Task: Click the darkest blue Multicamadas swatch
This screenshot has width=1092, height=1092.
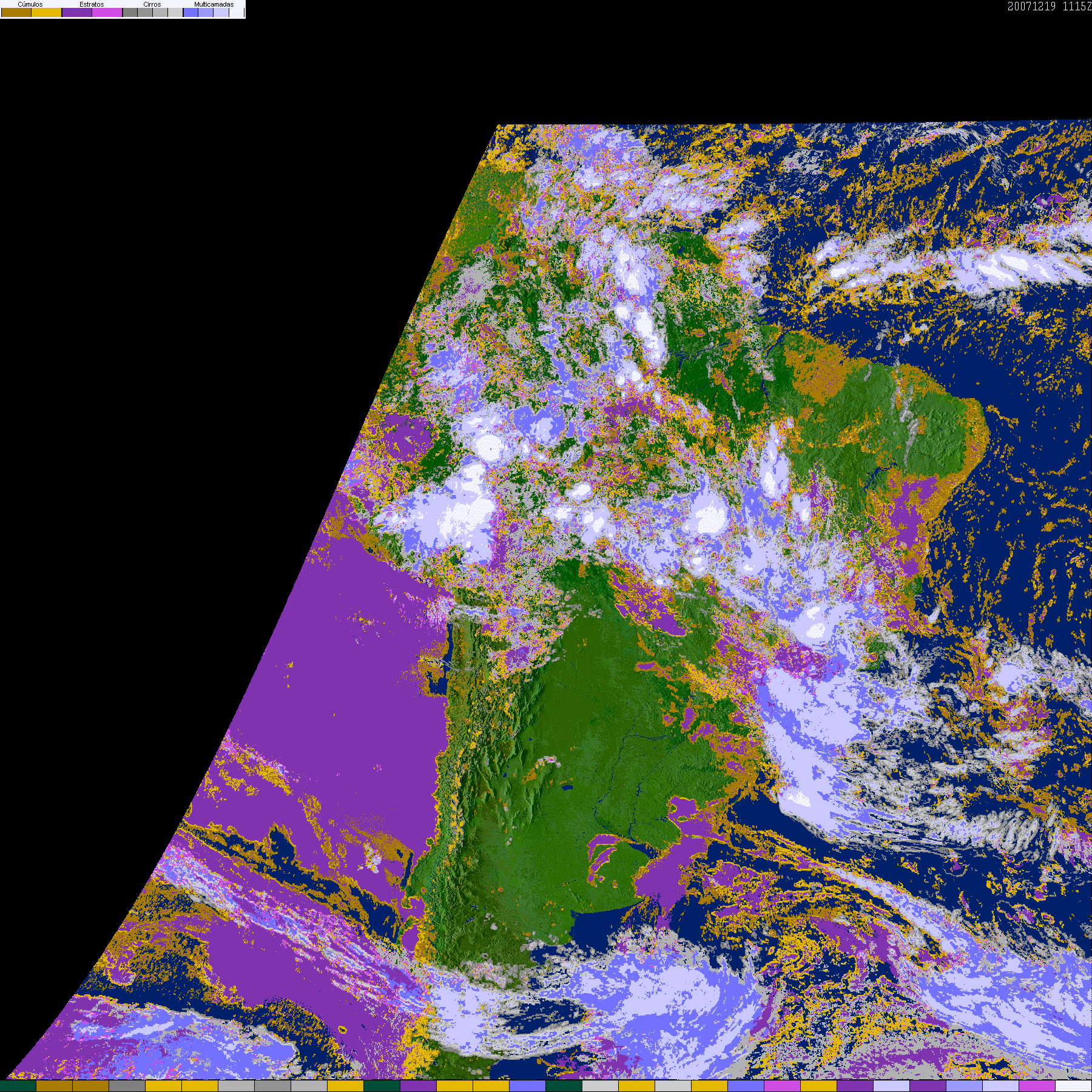Action: [191, 13]
